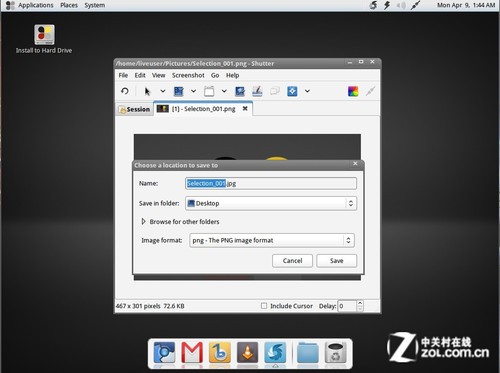
Task: Click the power lightning tray icon
Action: 387,5
